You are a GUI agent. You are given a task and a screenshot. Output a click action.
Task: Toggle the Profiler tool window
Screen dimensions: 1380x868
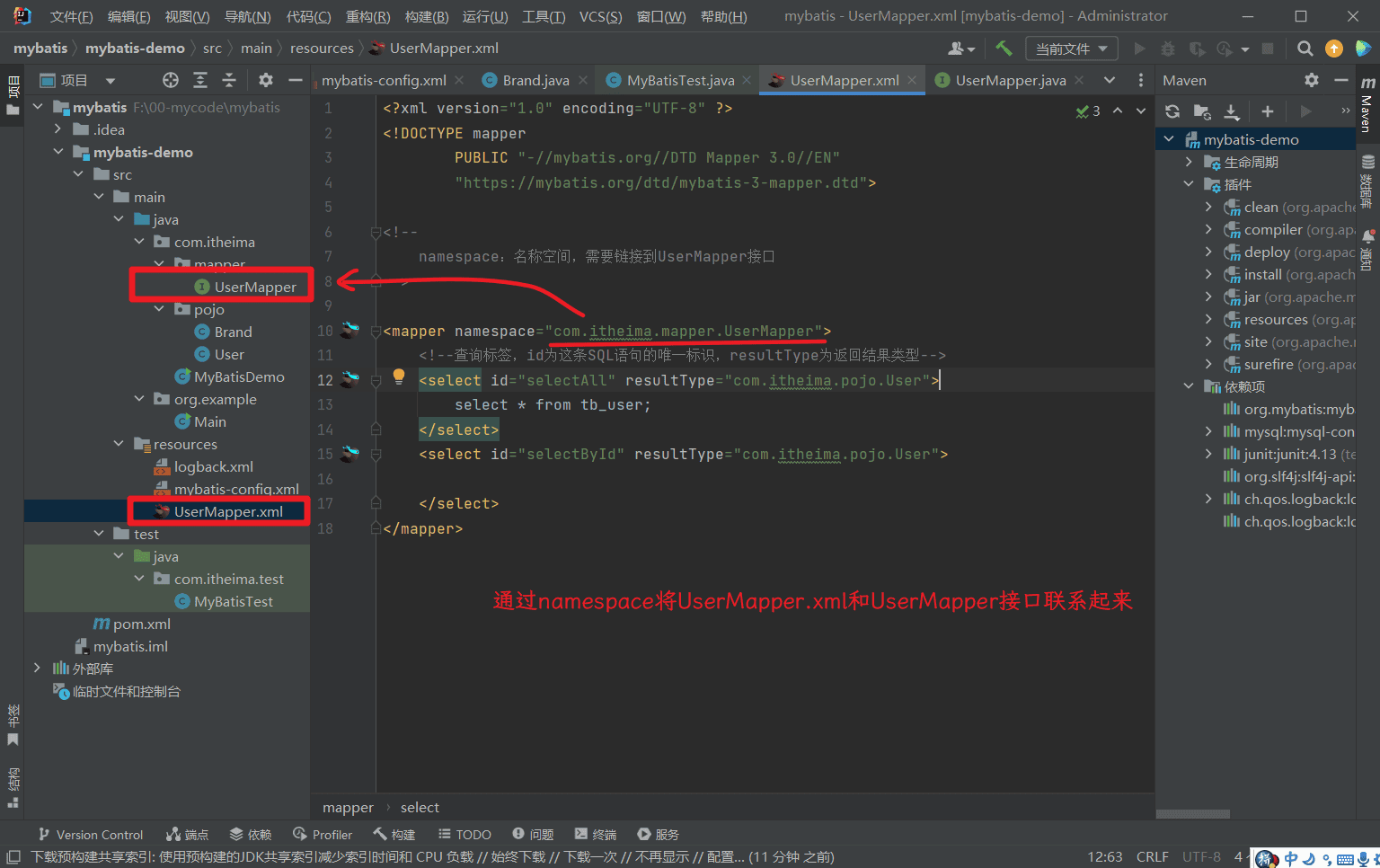pos(323,835)
